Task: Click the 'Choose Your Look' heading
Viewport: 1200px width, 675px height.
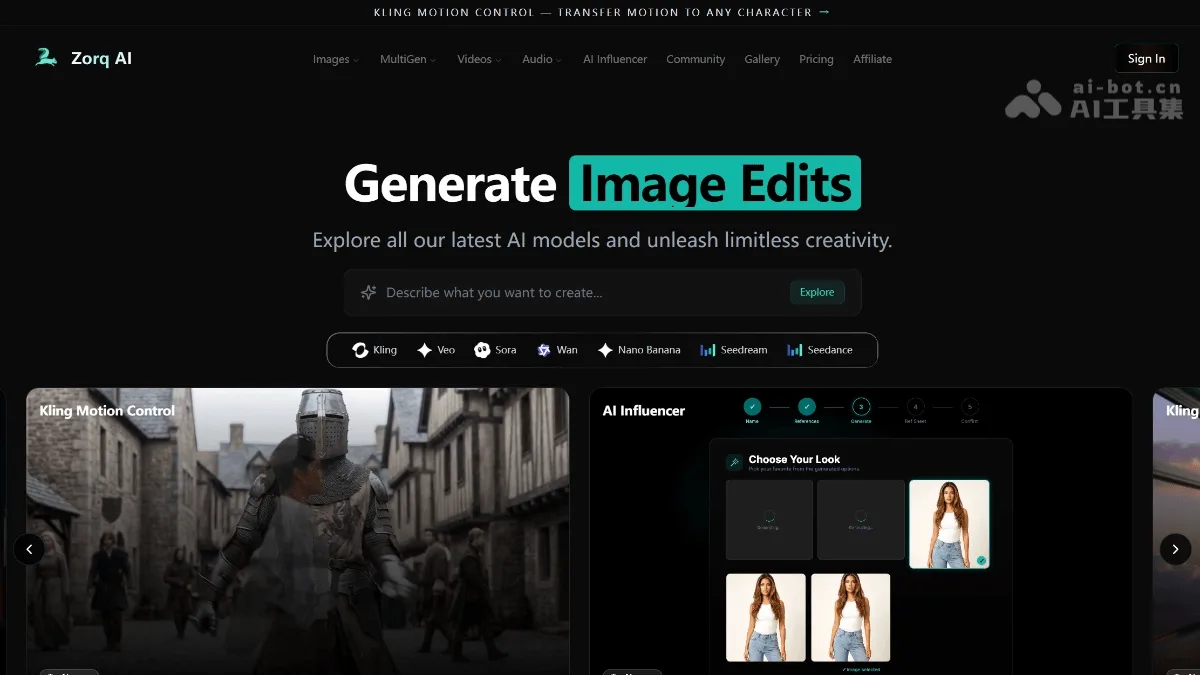Action: pos(794,459)
